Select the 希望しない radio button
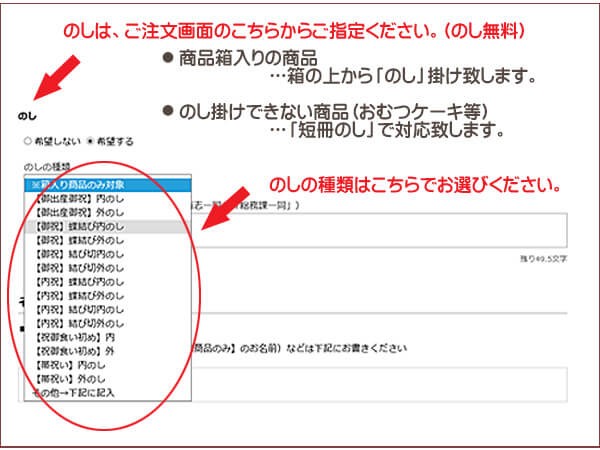The height and width of the screenshot is (450, 600). 26,142
